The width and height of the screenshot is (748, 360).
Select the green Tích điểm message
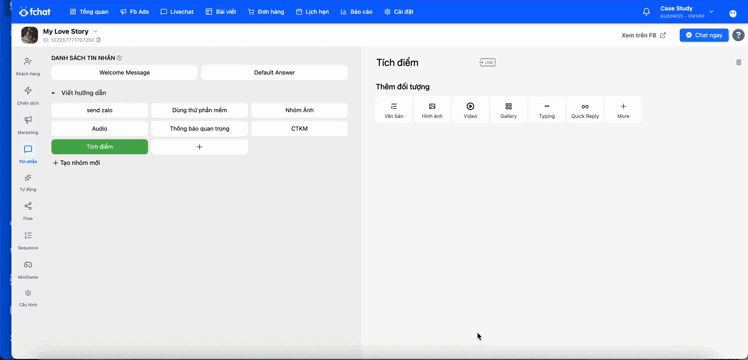[x=100, y=147]
